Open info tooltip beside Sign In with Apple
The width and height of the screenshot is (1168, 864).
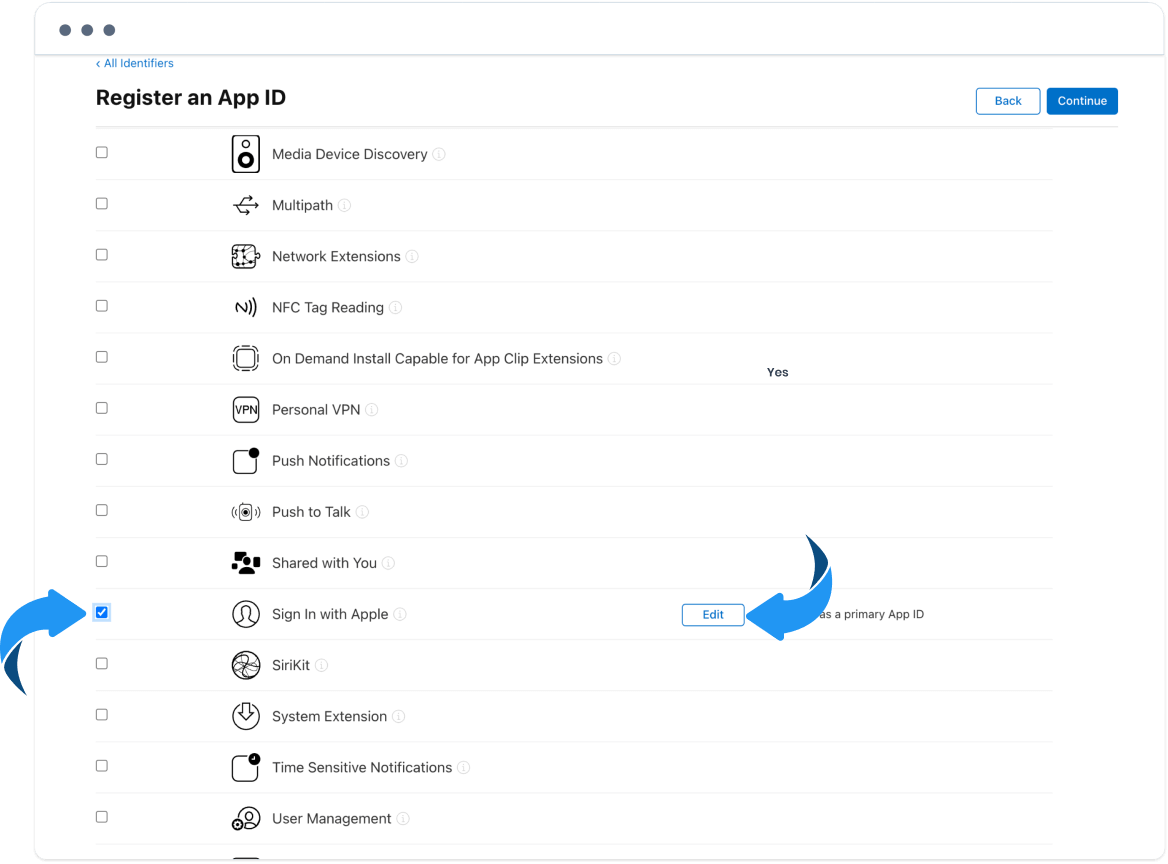pyautogui.click(x=400, y=614)
